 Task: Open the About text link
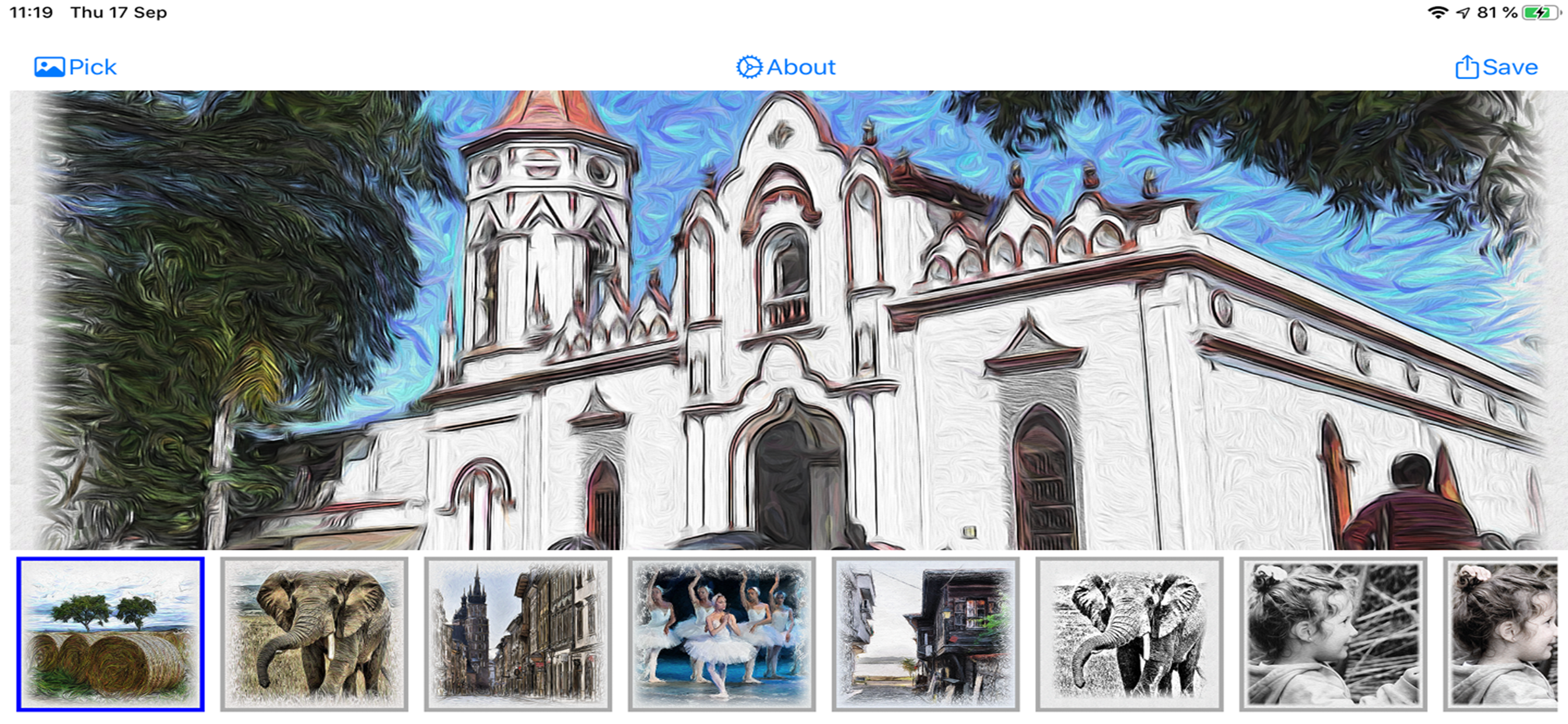point(801,67)
